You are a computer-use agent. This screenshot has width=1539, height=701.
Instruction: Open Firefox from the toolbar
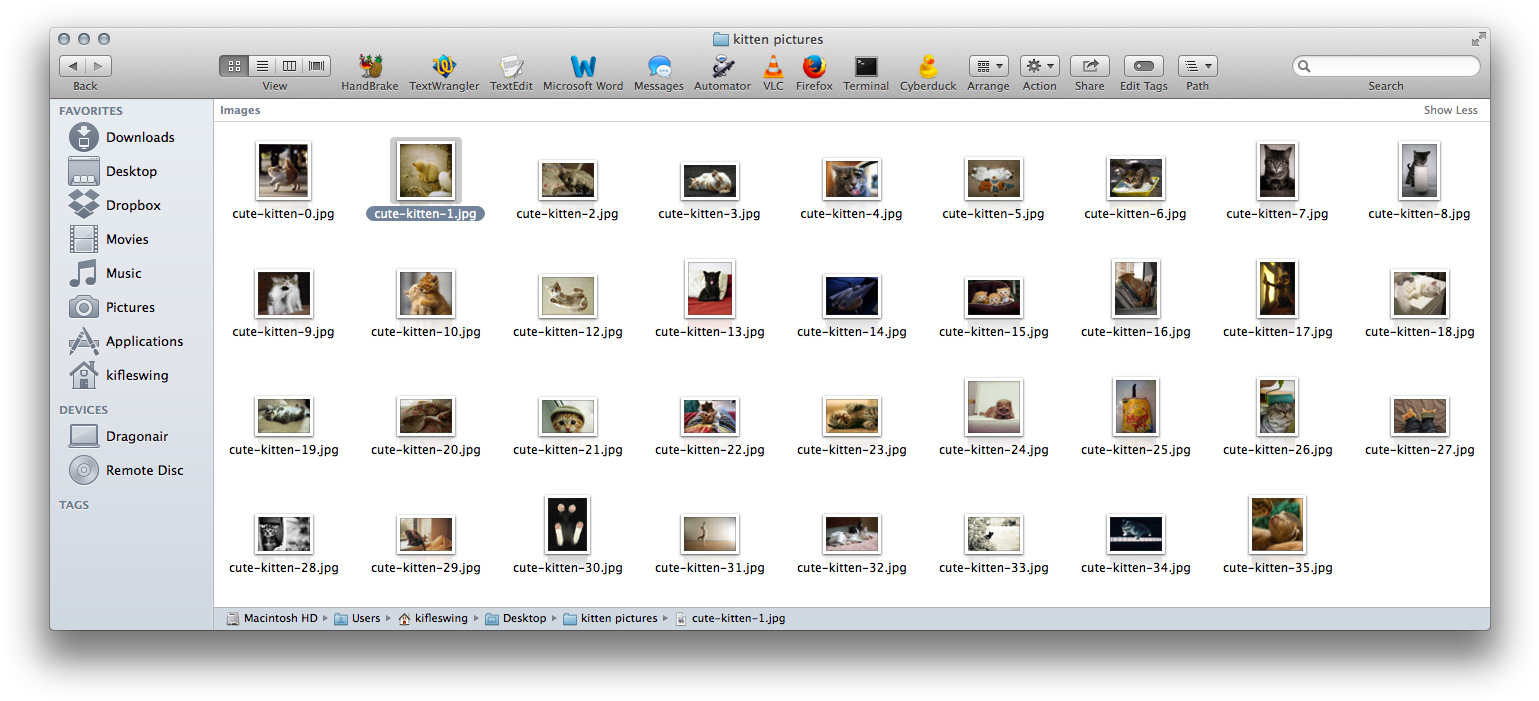814,67
